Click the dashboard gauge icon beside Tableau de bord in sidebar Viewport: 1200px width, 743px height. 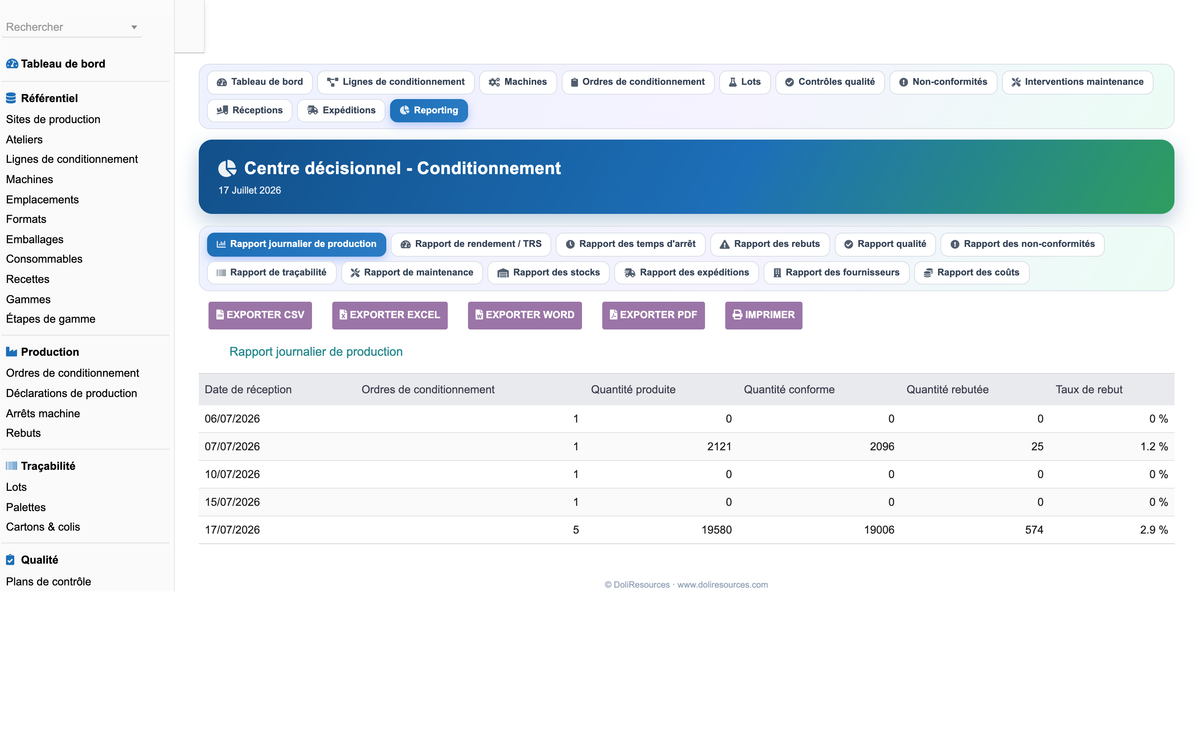pos(12,64)
